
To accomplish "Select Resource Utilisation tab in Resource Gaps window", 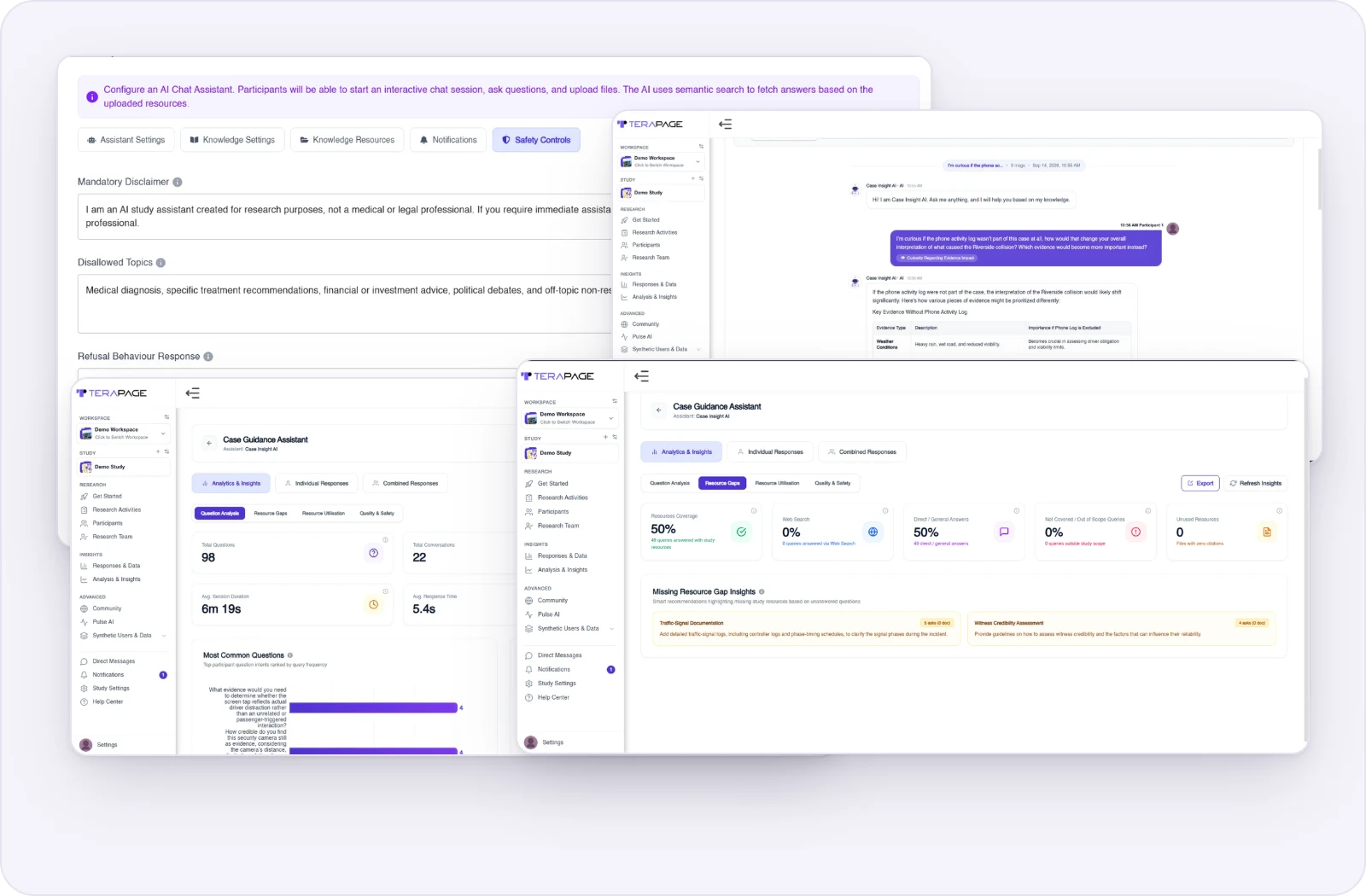I will pos(777,483).
